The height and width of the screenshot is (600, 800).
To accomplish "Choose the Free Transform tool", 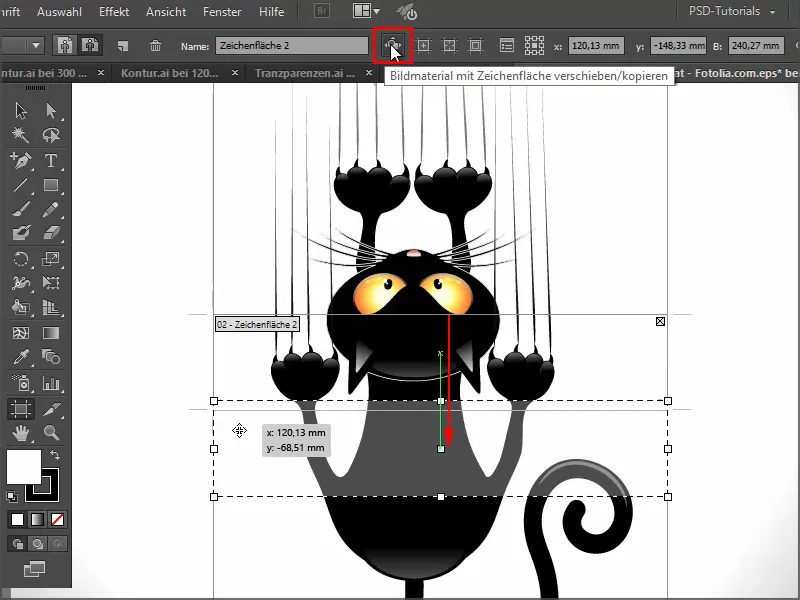I will (x=51, y=283).
